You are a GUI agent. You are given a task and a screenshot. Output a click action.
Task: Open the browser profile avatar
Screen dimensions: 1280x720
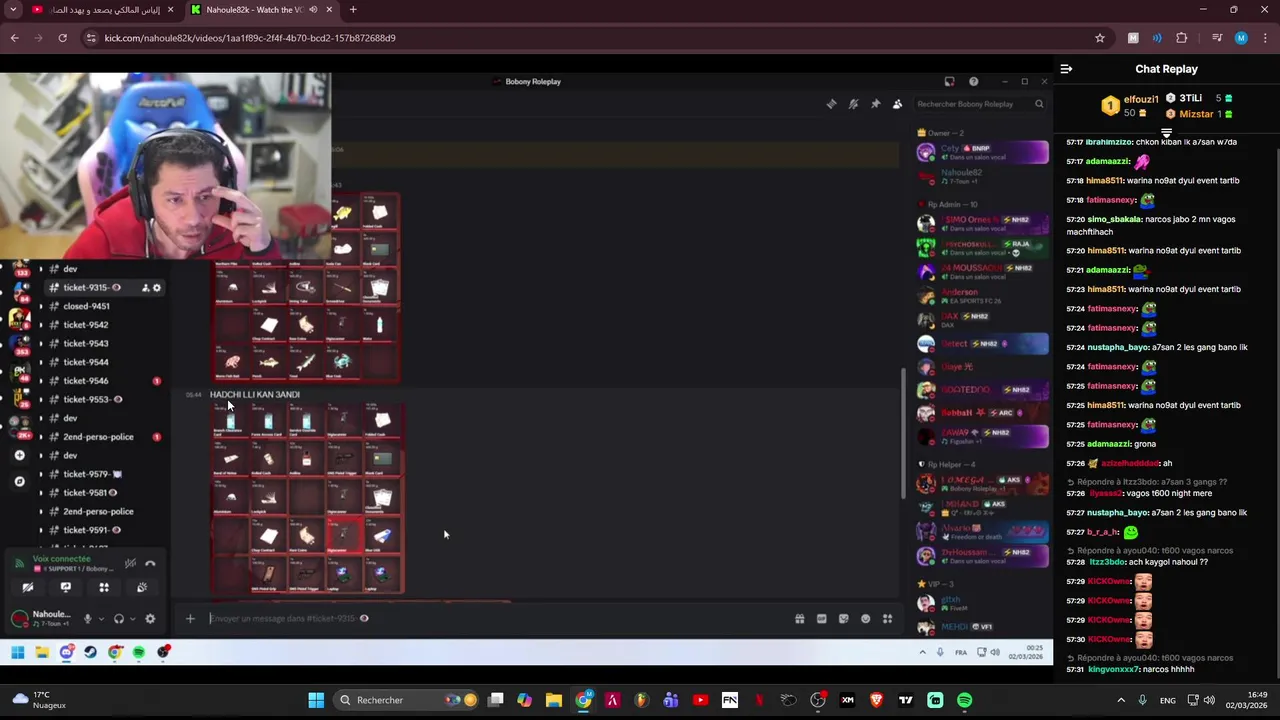[1241, 38]
